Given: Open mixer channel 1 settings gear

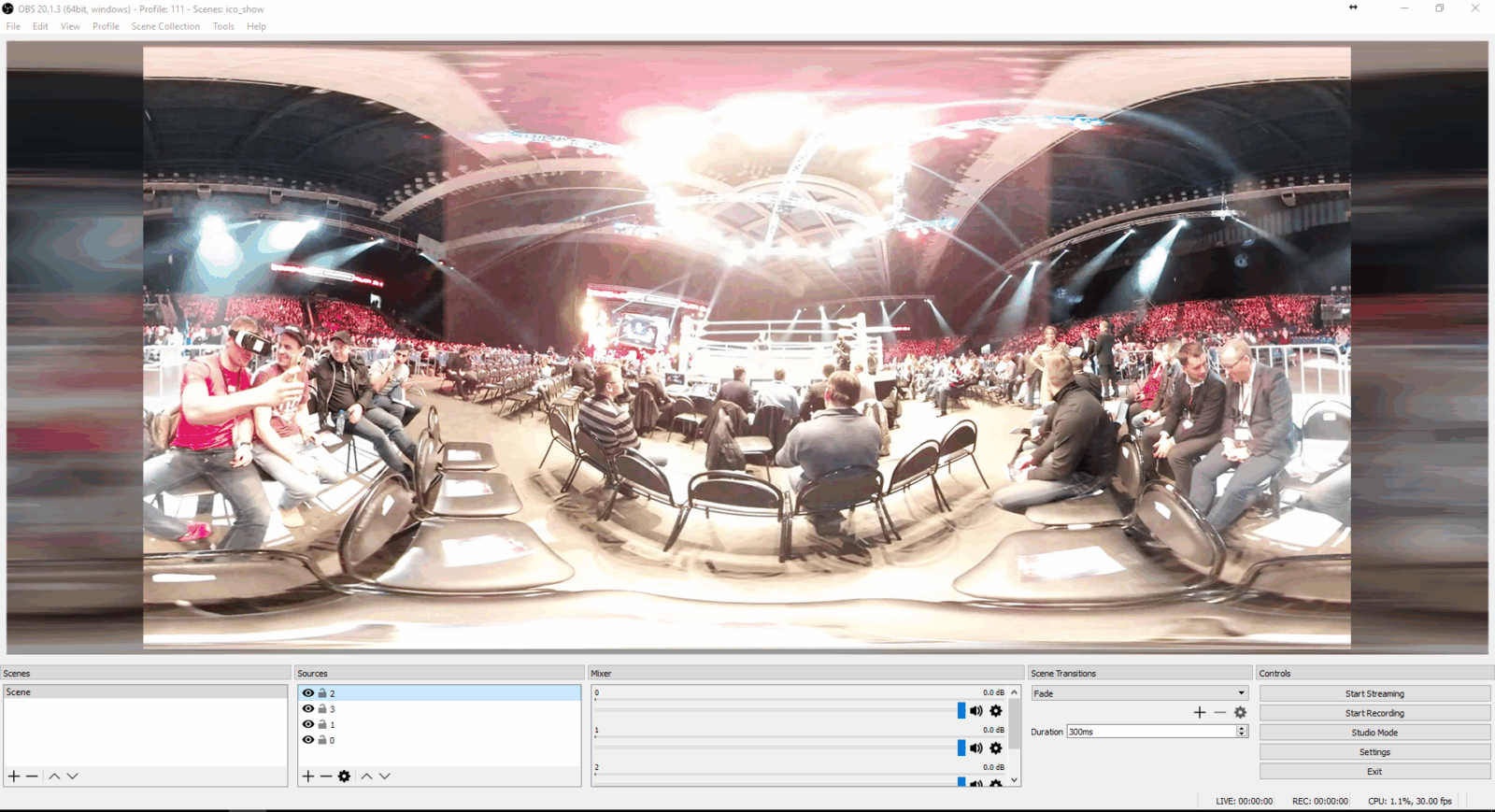Looking at the screenshot, I should [996, 748].
